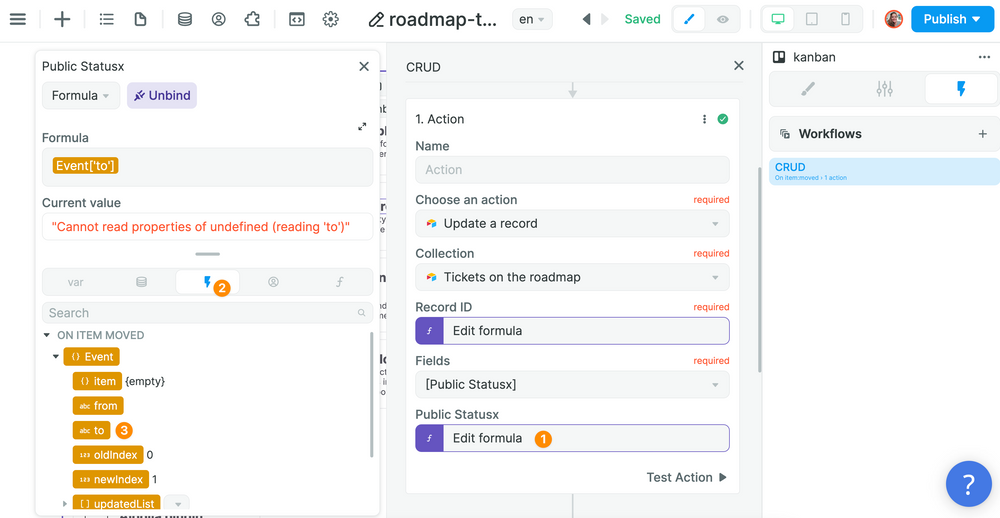The width and height of the screenshot is (1000, 518).
Task: Open the 'Update a record' action dropdown
Action: point(572,224)
